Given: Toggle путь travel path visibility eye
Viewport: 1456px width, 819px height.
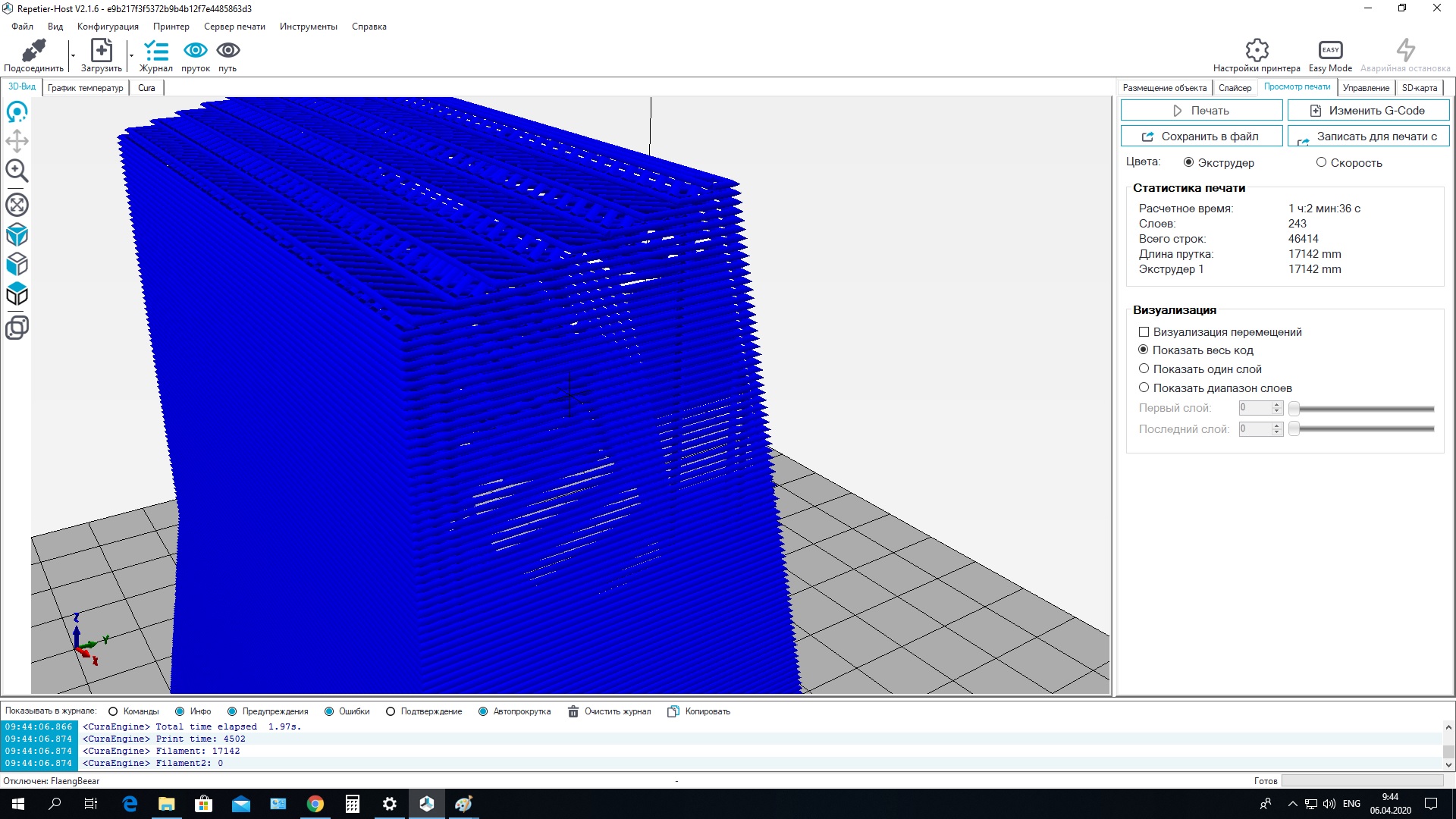Looking at the screenshot, I should (x=228, y=50).
